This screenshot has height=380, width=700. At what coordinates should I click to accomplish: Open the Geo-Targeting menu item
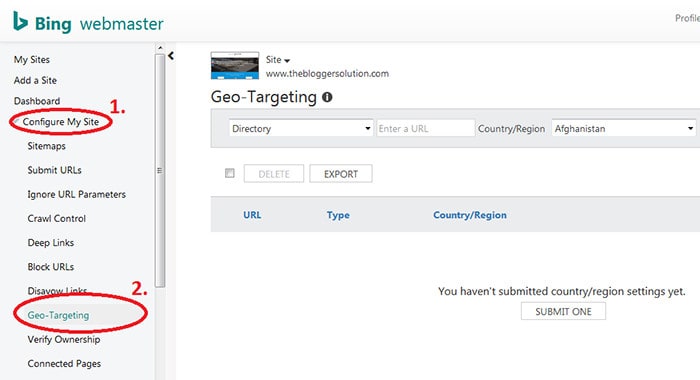point(58,315)
